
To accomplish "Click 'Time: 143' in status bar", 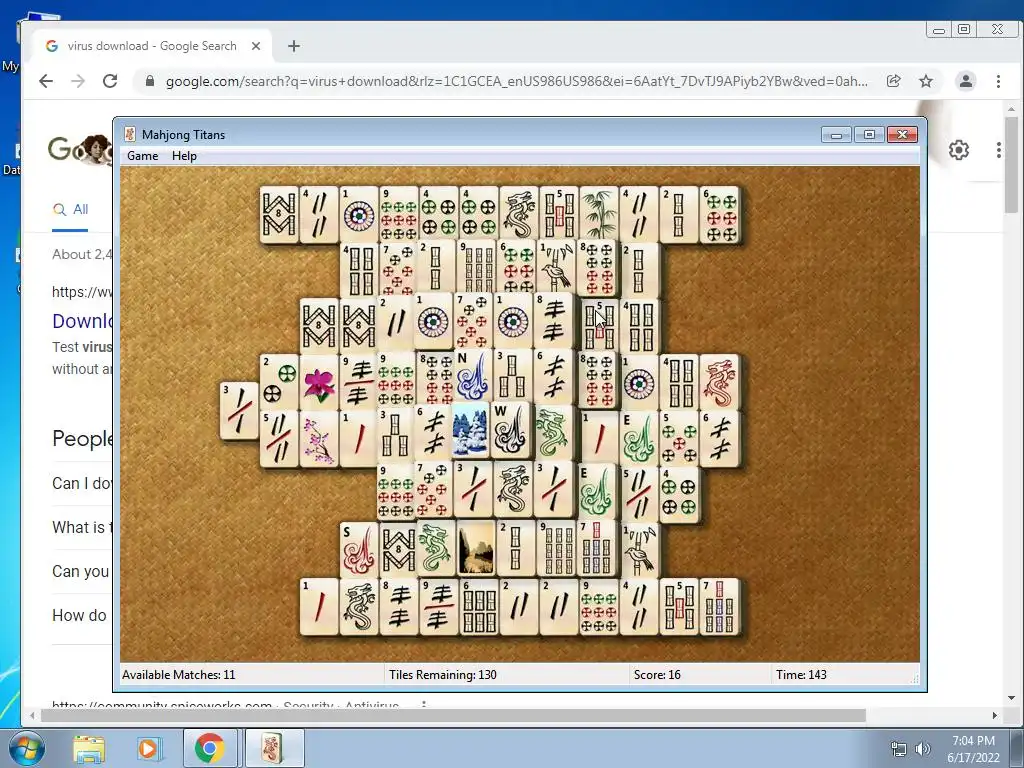I will click(x=801, y=675).
